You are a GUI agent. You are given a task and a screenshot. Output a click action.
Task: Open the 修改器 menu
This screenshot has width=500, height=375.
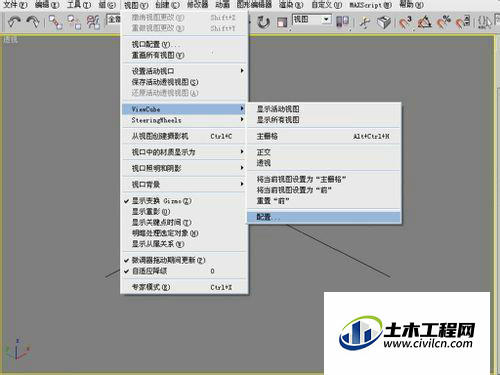click(197, 5)
